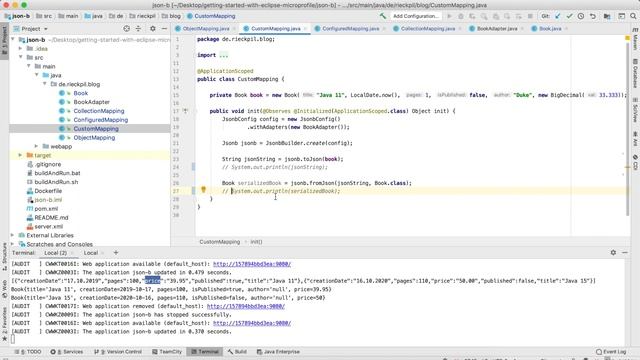640x360 pixels.
Task: Click the Search Everywhere magnifier icon
Action: tap(633, 16)
